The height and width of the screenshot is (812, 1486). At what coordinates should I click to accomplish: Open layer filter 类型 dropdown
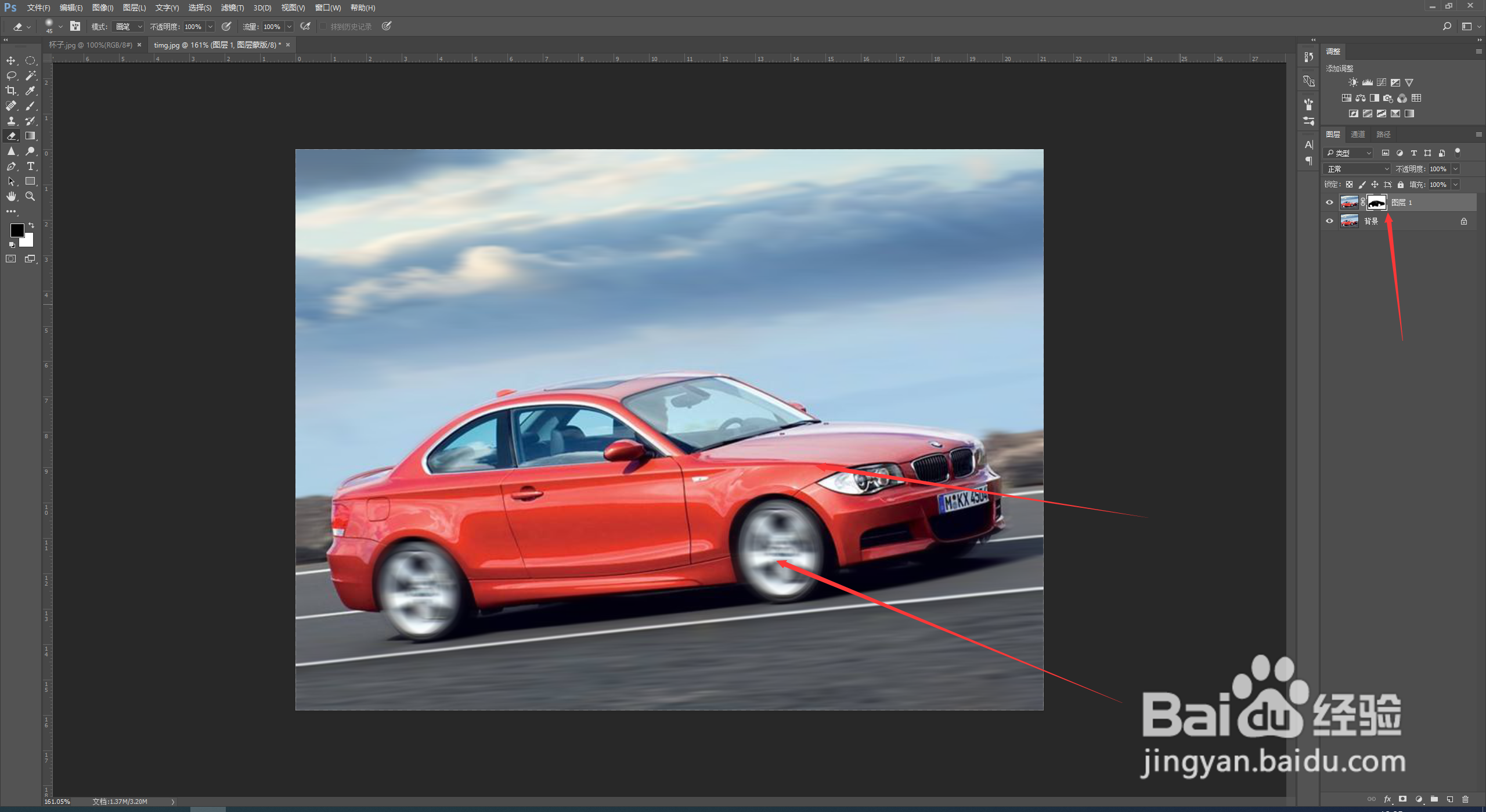pyautogui.click(x=1348, y=153)
